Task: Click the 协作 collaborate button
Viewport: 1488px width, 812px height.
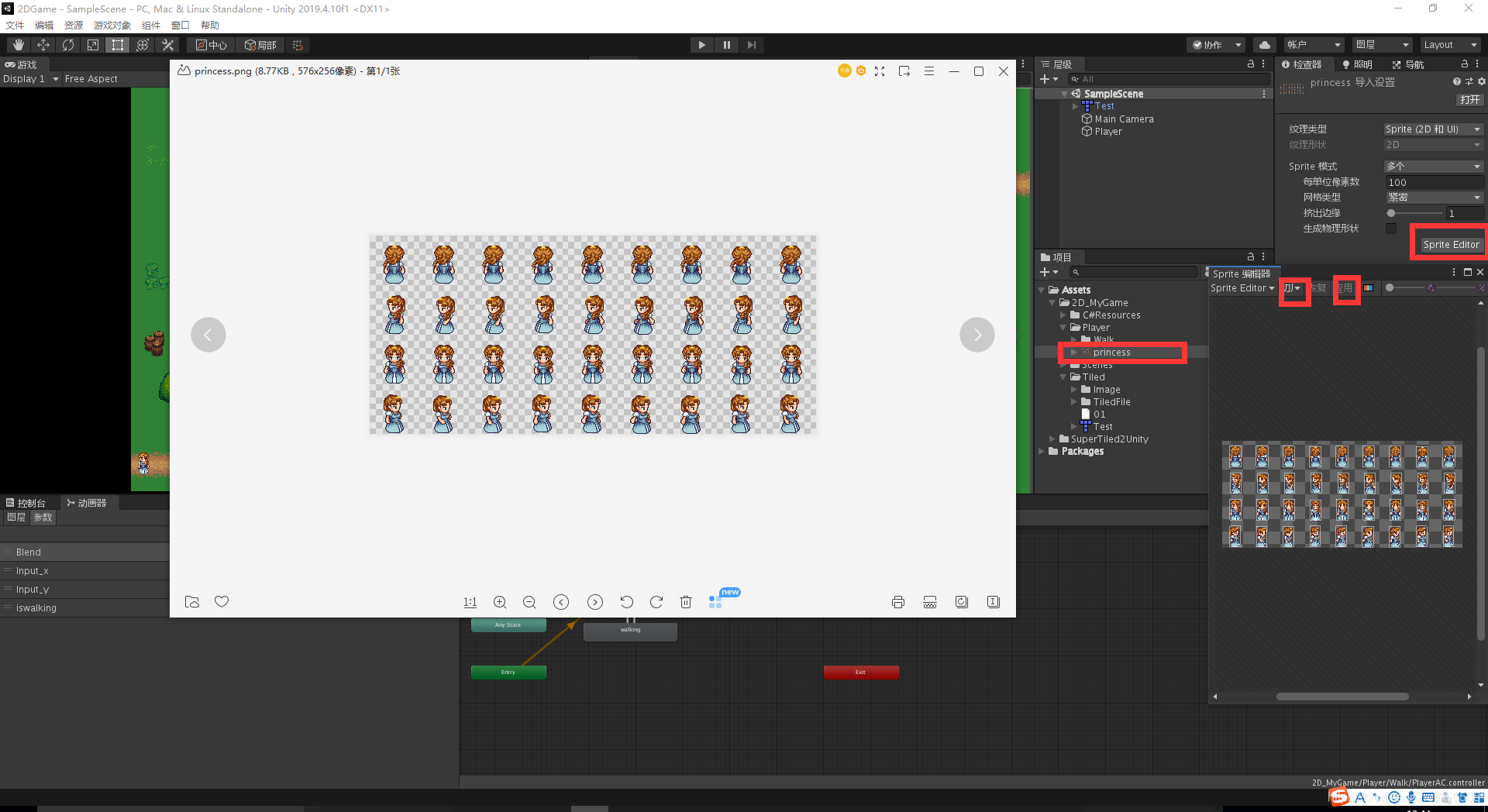Action: 1215,45
